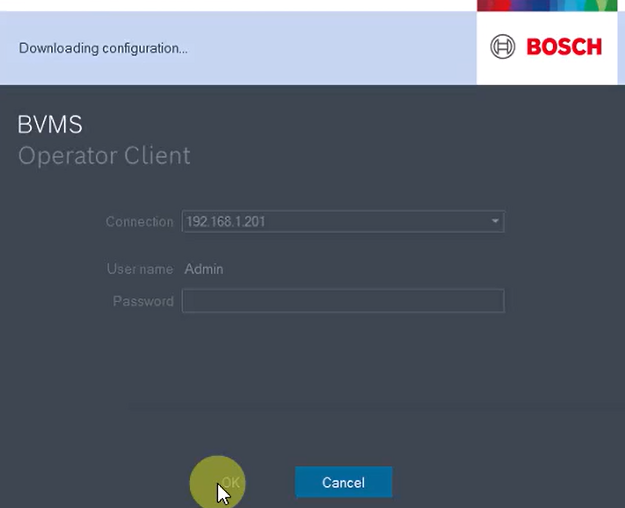Click the Connection field label
This screenshot has height=508, width=625.
[x=139, y=222]
